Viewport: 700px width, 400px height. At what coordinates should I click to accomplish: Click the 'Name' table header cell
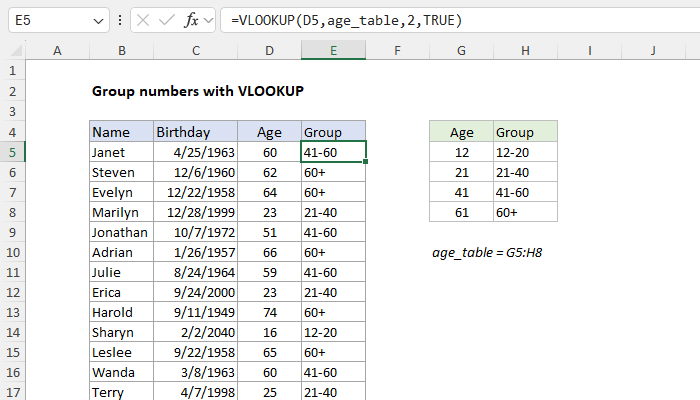[121, 132]
